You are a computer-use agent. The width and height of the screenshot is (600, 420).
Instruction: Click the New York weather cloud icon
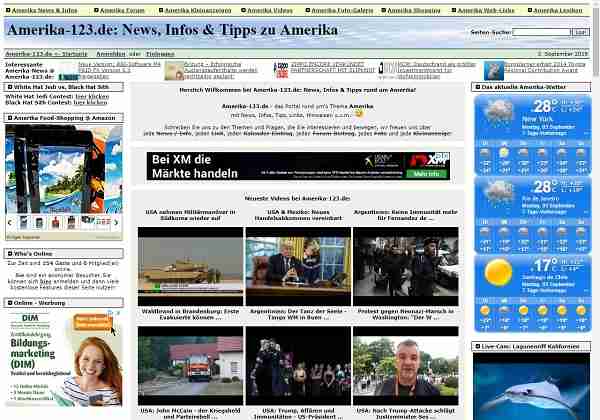(x=498, y=110)
